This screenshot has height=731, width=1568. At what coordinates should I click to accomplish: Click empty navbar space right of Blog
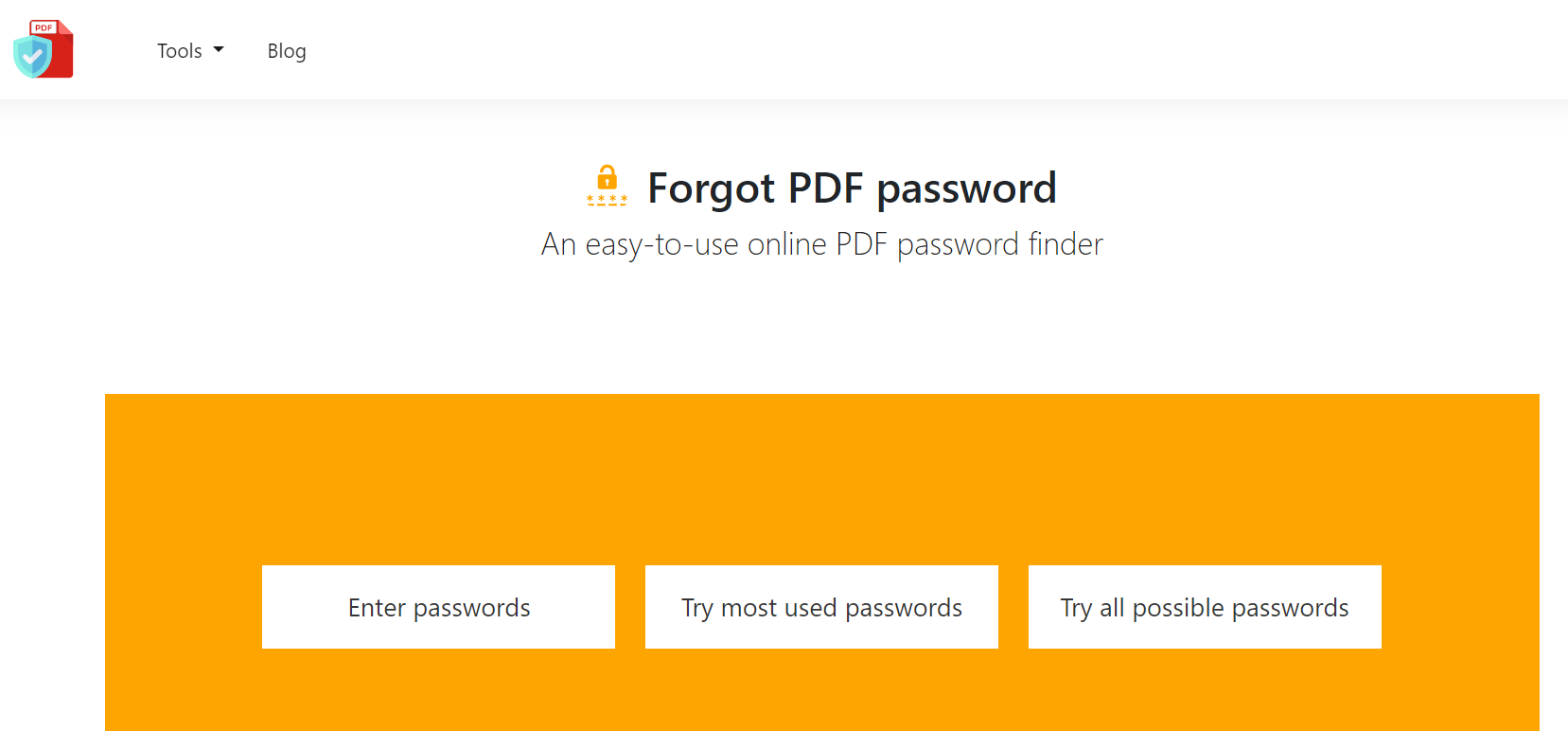(x=852, y=51)
